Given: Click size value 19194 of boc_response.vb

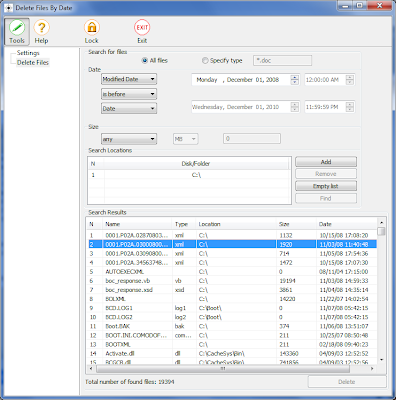Looking at the screenshot, I should click(x=287, y=281).
